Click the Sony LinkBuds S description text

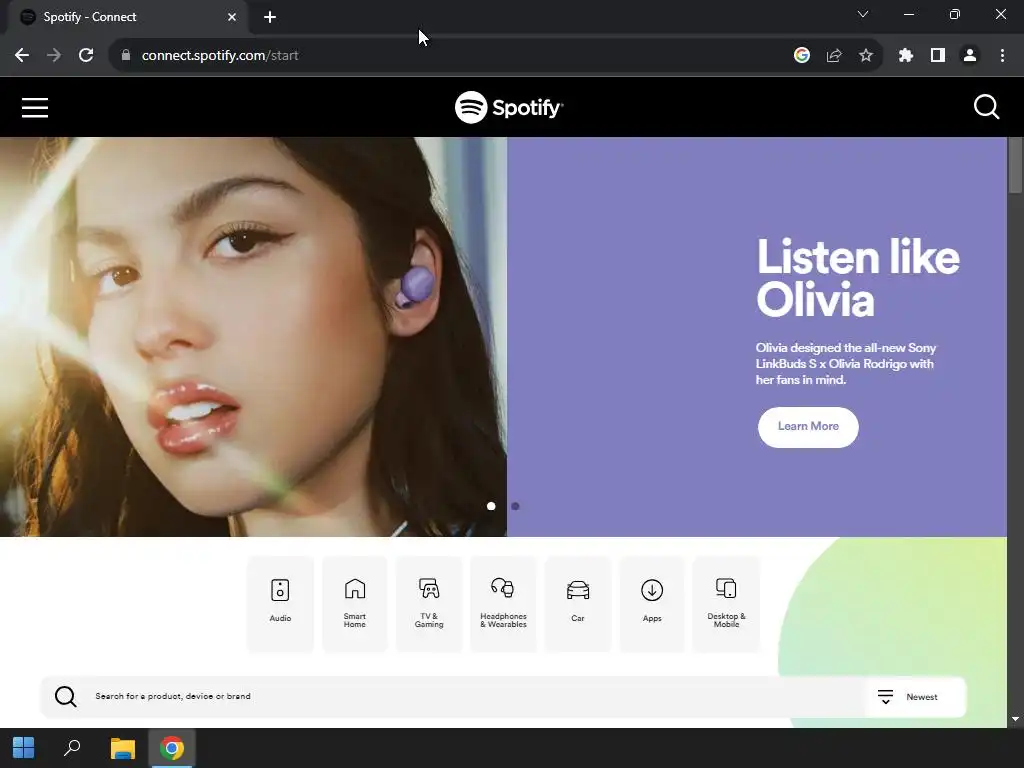[x=846, y=364]
